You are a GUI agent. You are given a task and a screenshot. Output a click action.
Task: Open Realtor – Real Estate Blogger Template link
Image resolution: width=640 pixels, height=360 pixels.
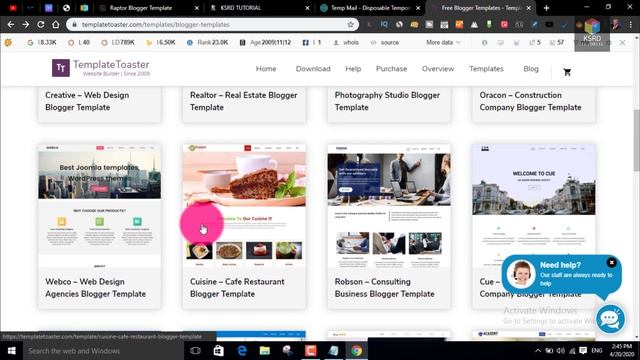tap(244, 101)
